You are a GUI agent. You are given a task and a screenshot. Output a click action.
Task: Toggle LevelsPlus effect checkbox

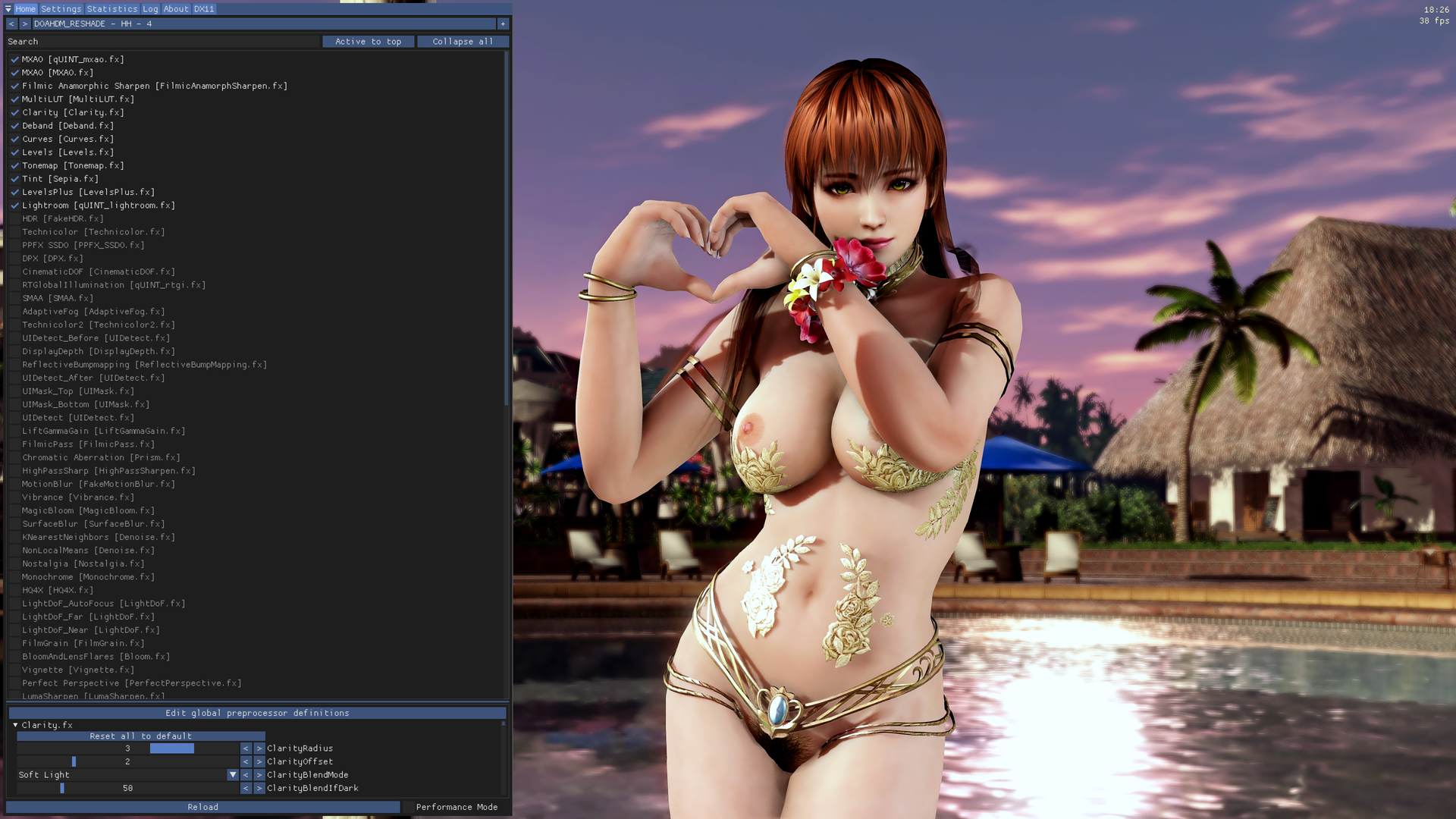click(x=14, y=192)
